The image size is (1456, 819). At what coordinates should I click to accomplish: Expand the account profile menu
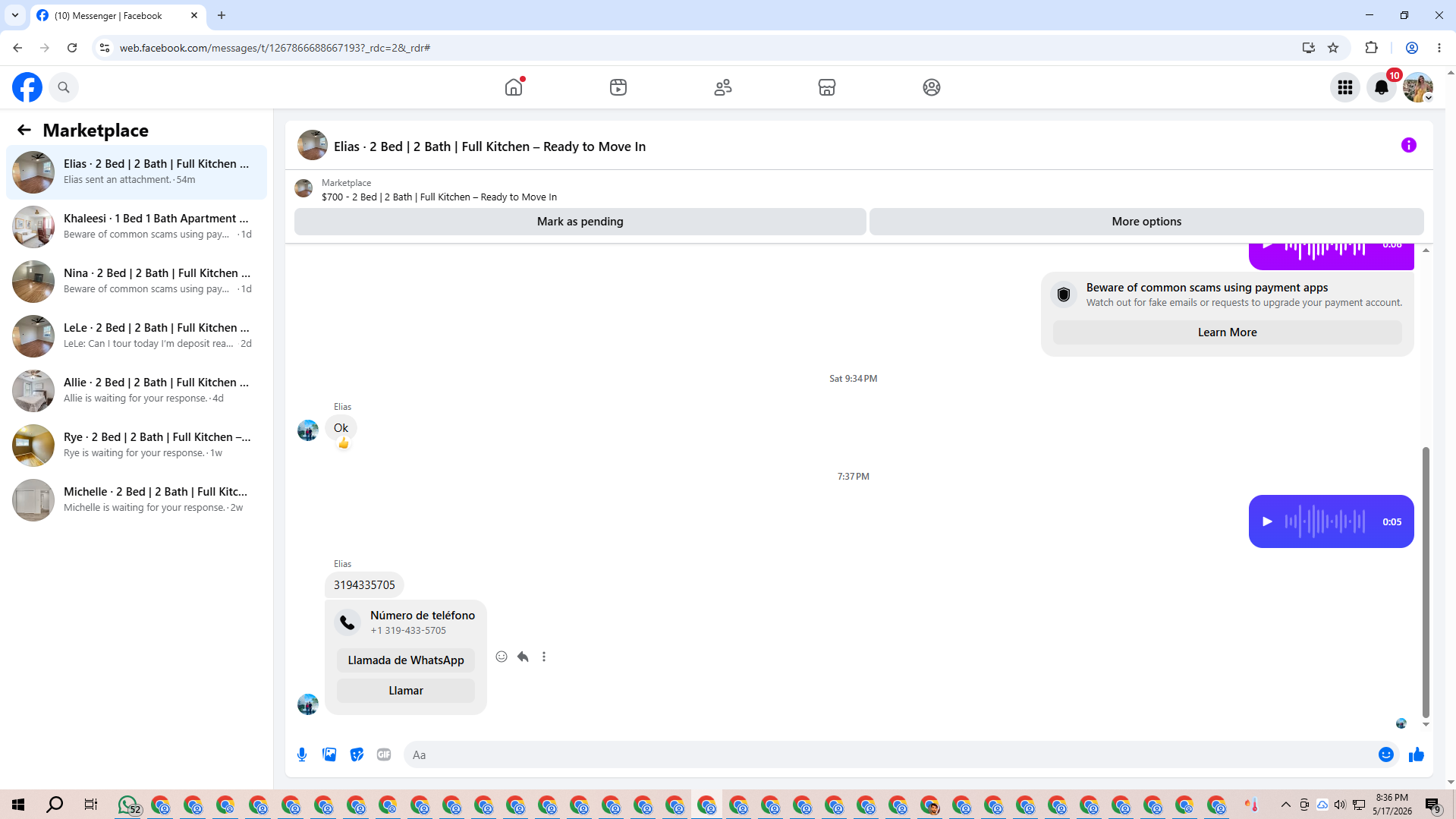1418,87
